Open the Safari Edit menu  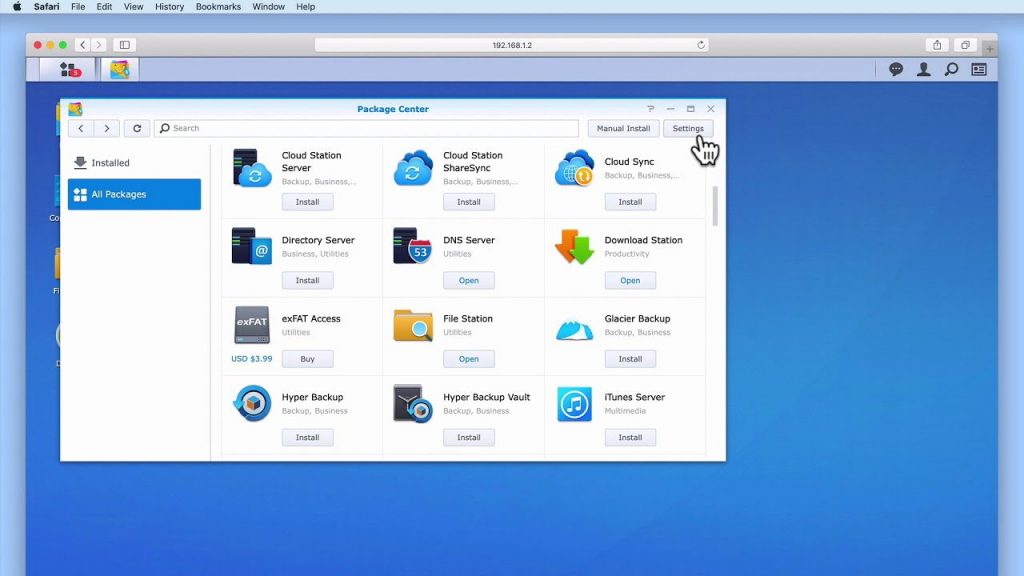pos(104,7)
